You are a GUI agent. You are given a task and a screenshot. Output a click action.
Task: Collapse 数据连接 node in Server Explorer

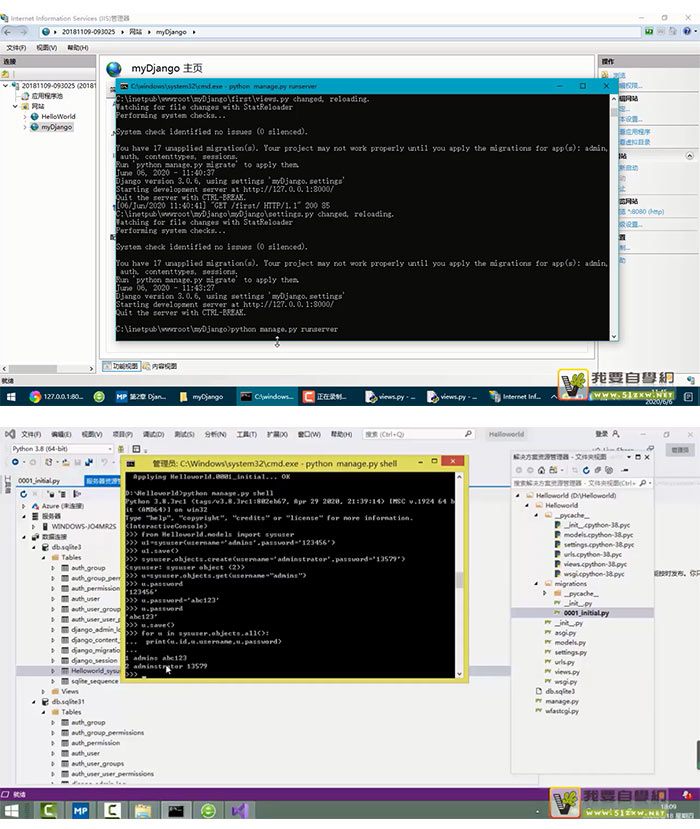click(23, 537)
